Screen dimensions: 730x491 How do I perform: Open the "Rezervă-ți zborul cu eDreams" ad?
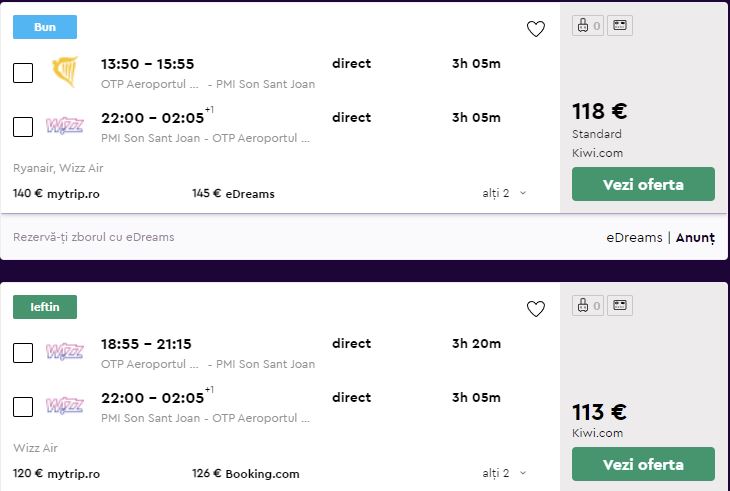click(x=94, y=237)
